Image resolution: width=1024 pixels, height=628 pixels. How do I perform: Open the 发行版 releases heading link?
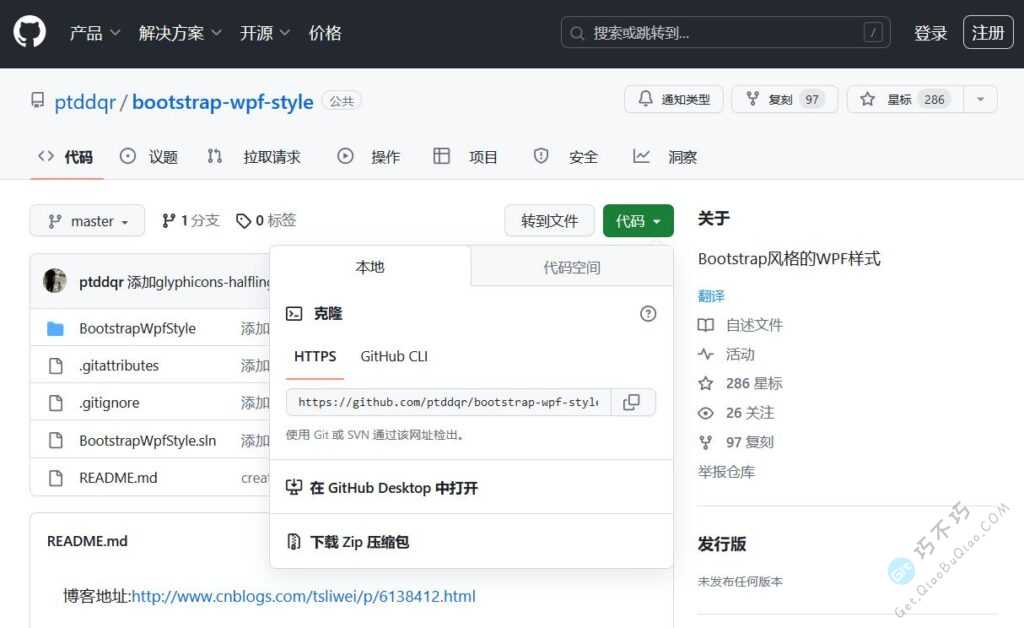click(x=722, y=544)
